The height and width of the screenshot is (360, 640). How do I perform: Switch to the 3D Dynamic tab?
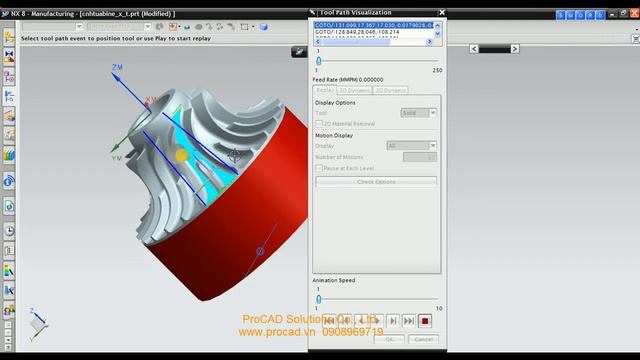pyautogui.click(x=355, y=91)
